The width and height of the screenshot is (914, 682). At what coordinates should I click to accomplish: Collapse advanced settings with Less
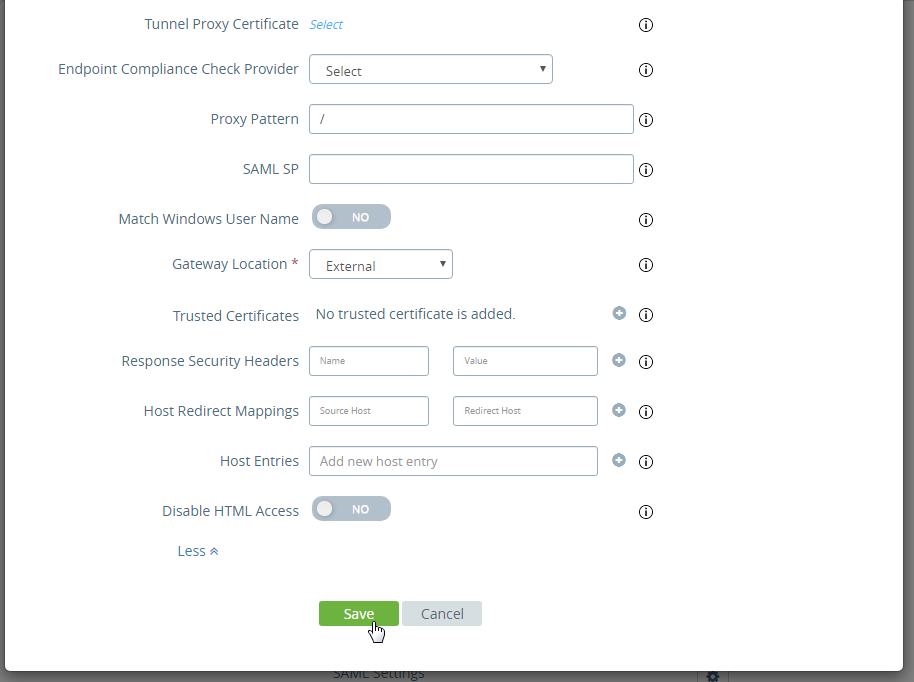click(197, 551)
